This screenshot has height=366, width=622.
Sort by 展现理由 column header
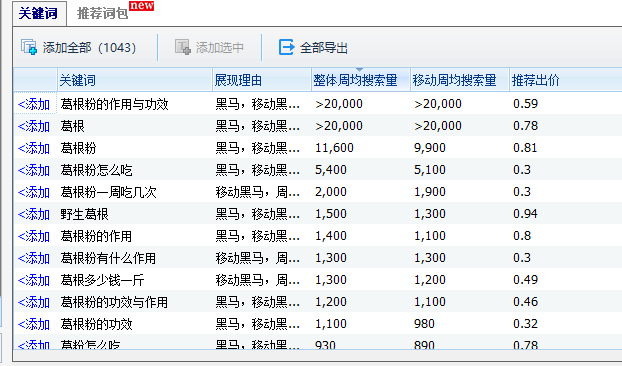[262, 80]
